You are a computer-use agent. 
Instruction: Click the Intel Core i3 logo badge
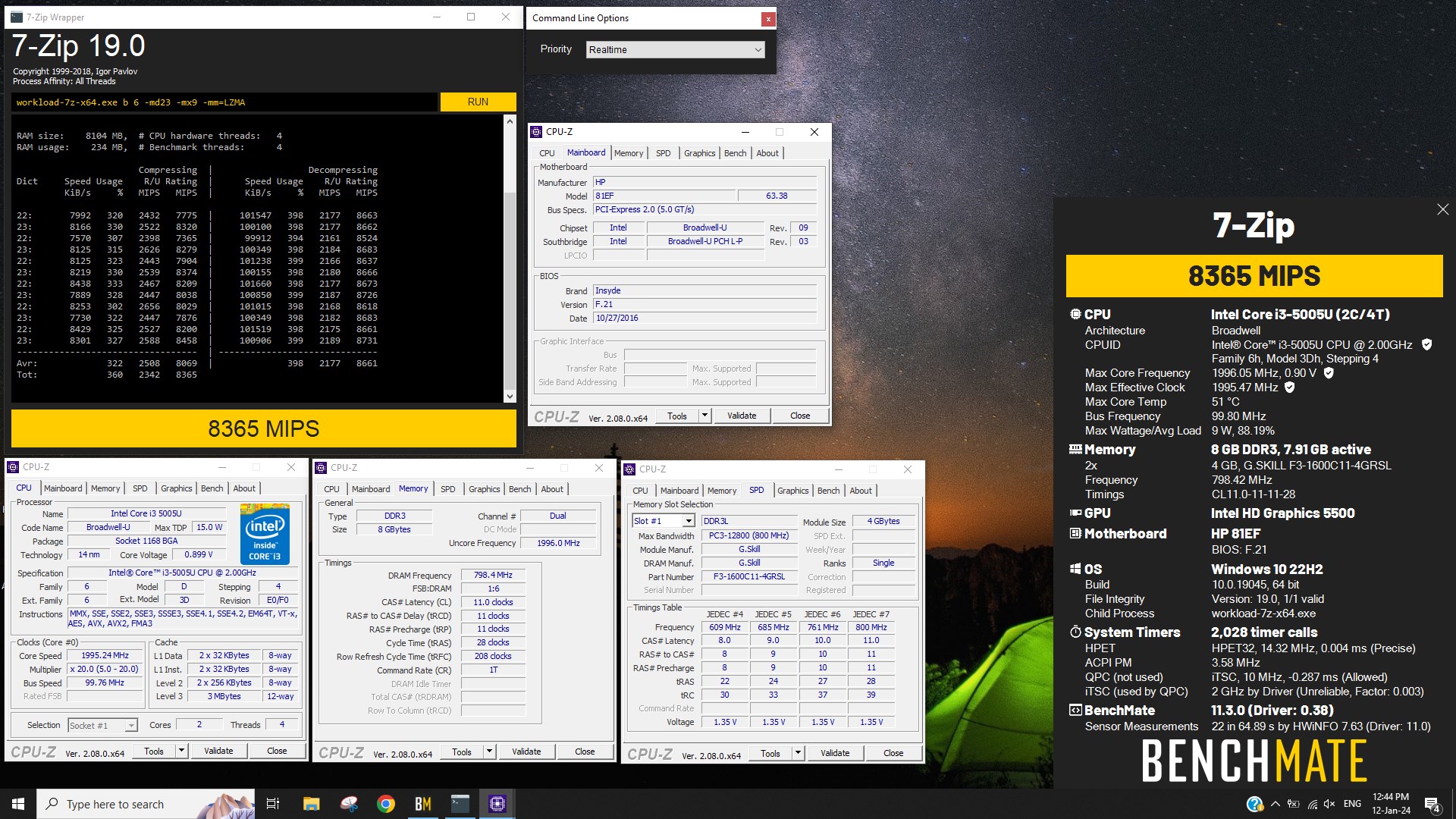click(x=265, y=534)
